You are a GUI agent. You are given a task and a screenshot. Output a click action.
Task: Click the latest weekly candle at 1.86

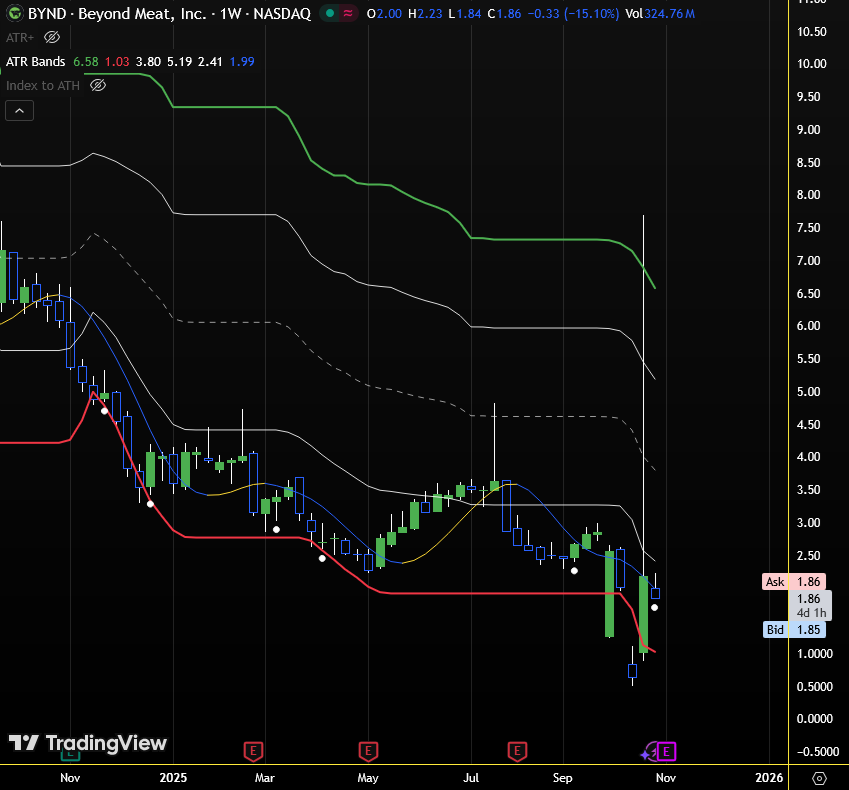pos(655,593)
